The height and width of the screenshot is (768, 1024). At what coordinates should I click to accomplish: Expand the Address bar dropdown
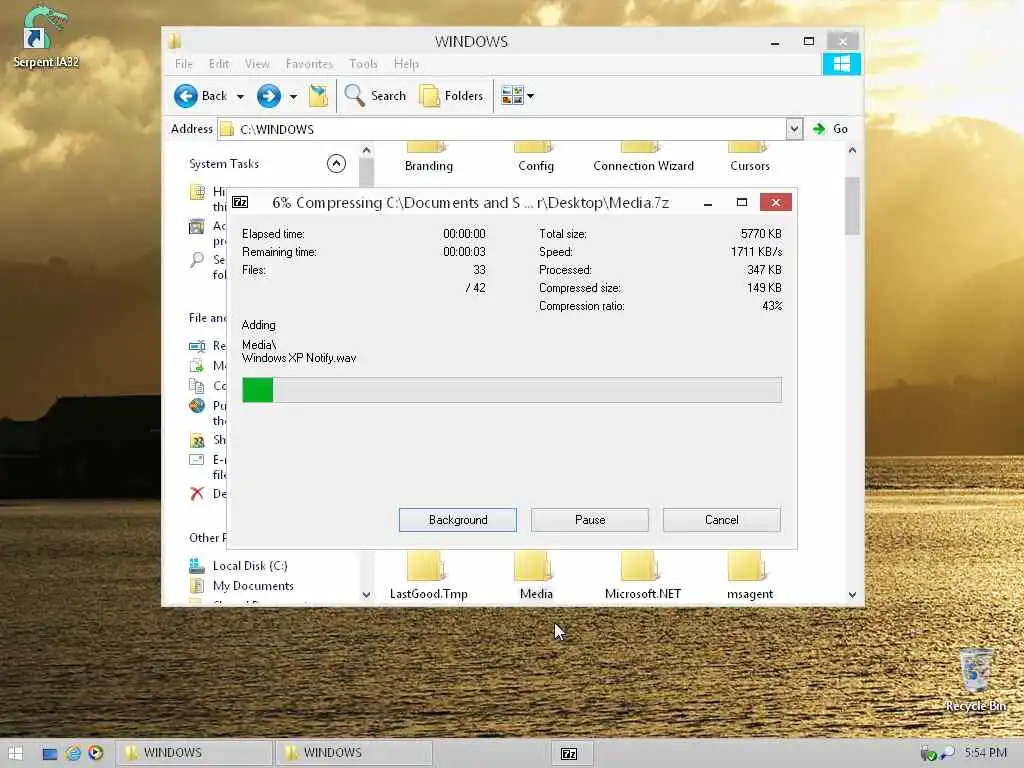(x=794, y=129)
